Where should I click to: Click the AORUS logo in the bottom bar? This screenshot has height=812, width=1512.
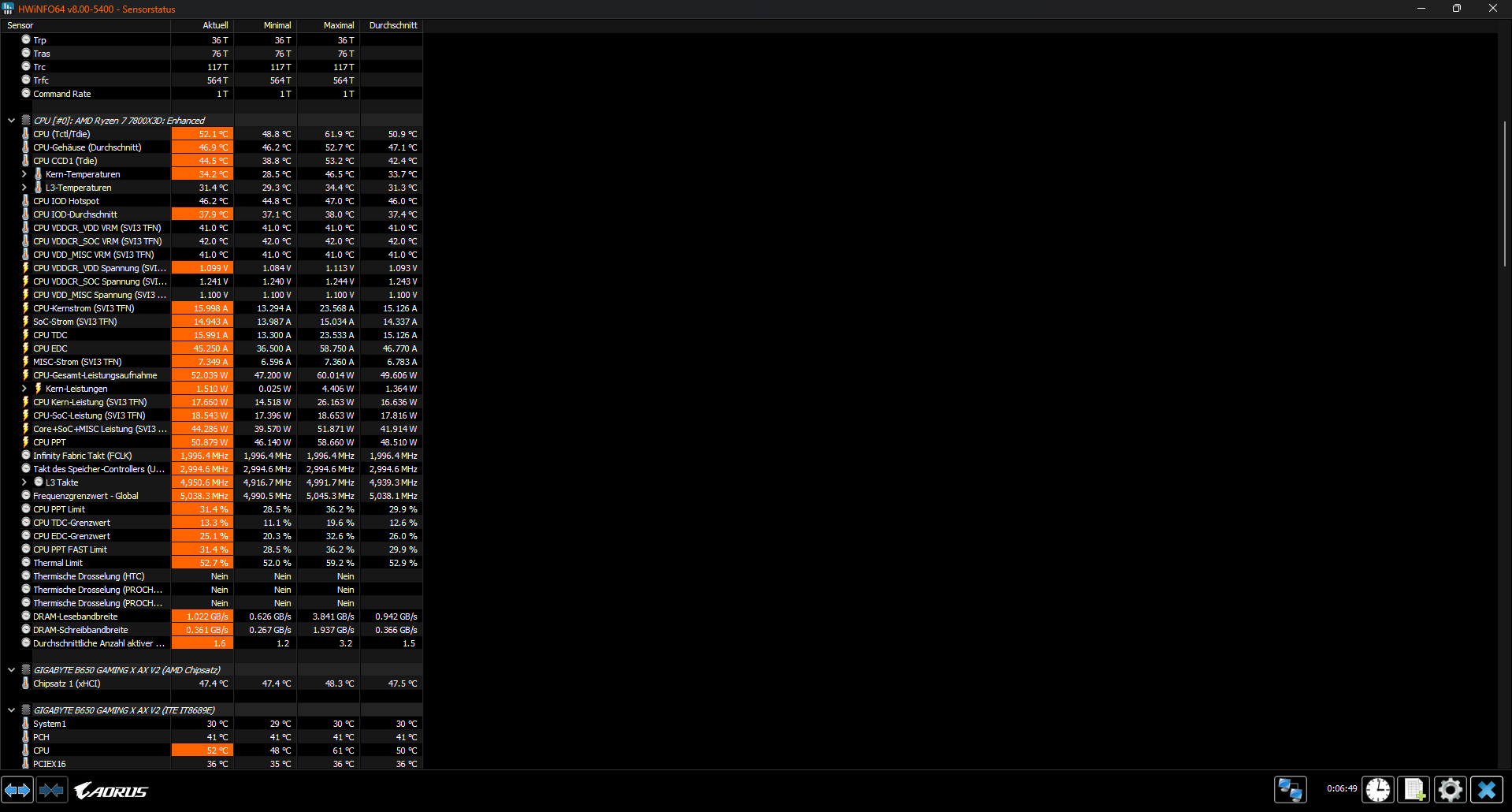click(x=111, y=791)
